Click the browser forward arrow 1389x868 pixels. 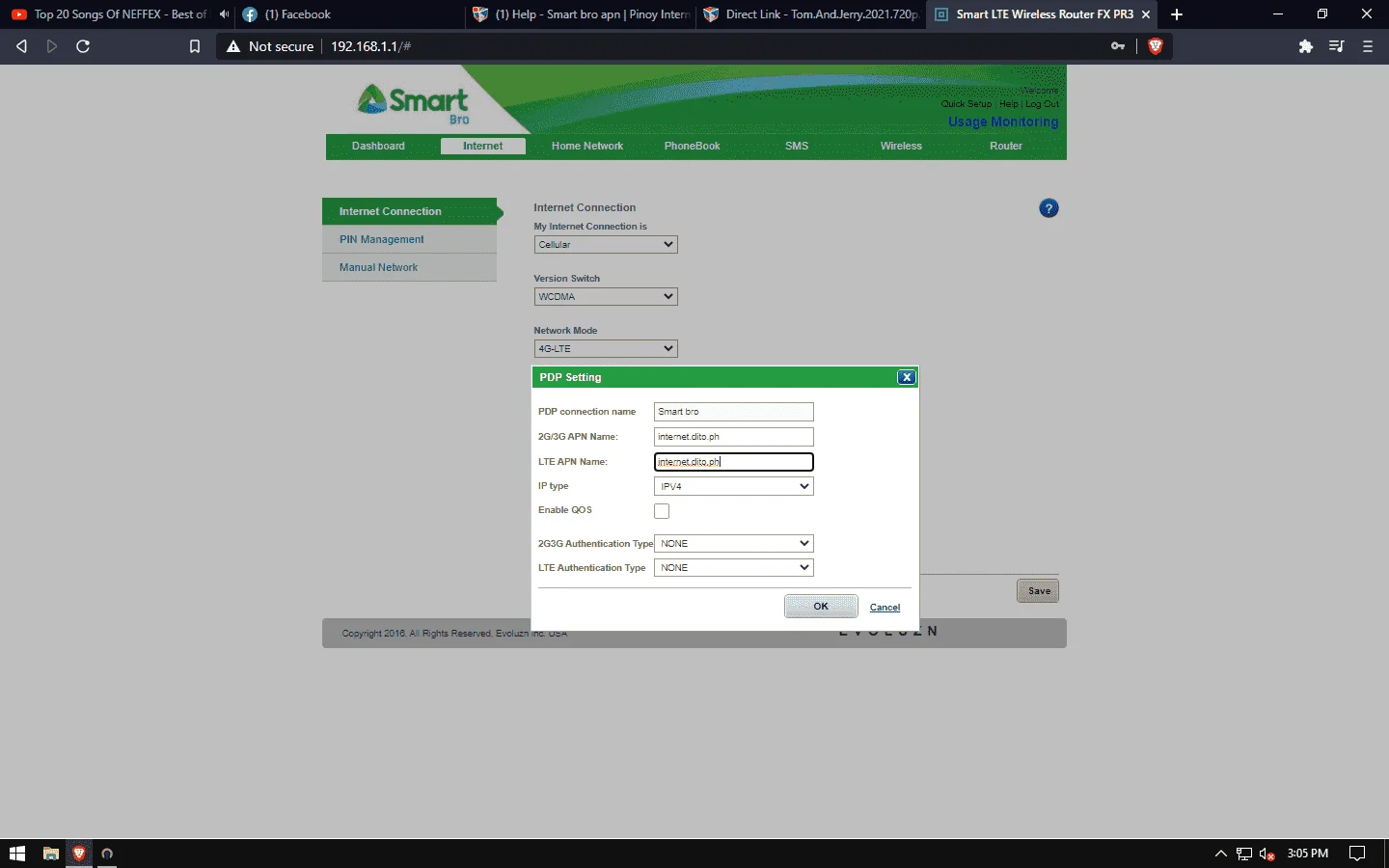pos(52,46)
